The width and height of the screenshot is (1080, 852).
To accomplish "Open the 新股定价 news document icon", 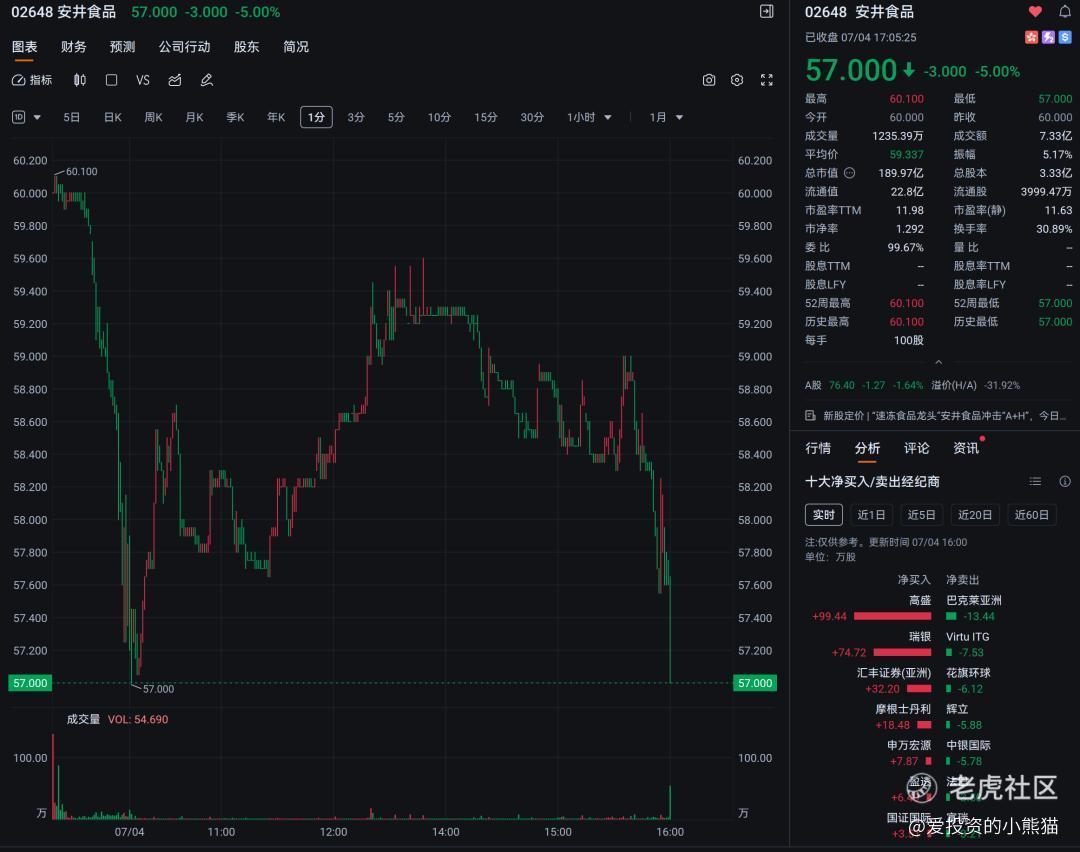I will (811, 415).
